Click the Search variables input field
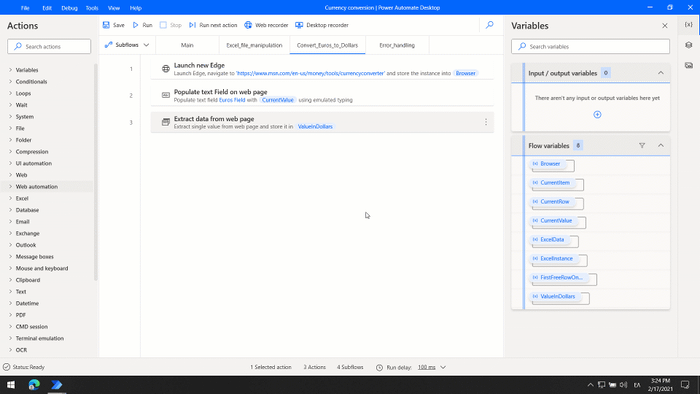This screenshot has height=394, width=700. pyautogui.click(x=590, y=46)
